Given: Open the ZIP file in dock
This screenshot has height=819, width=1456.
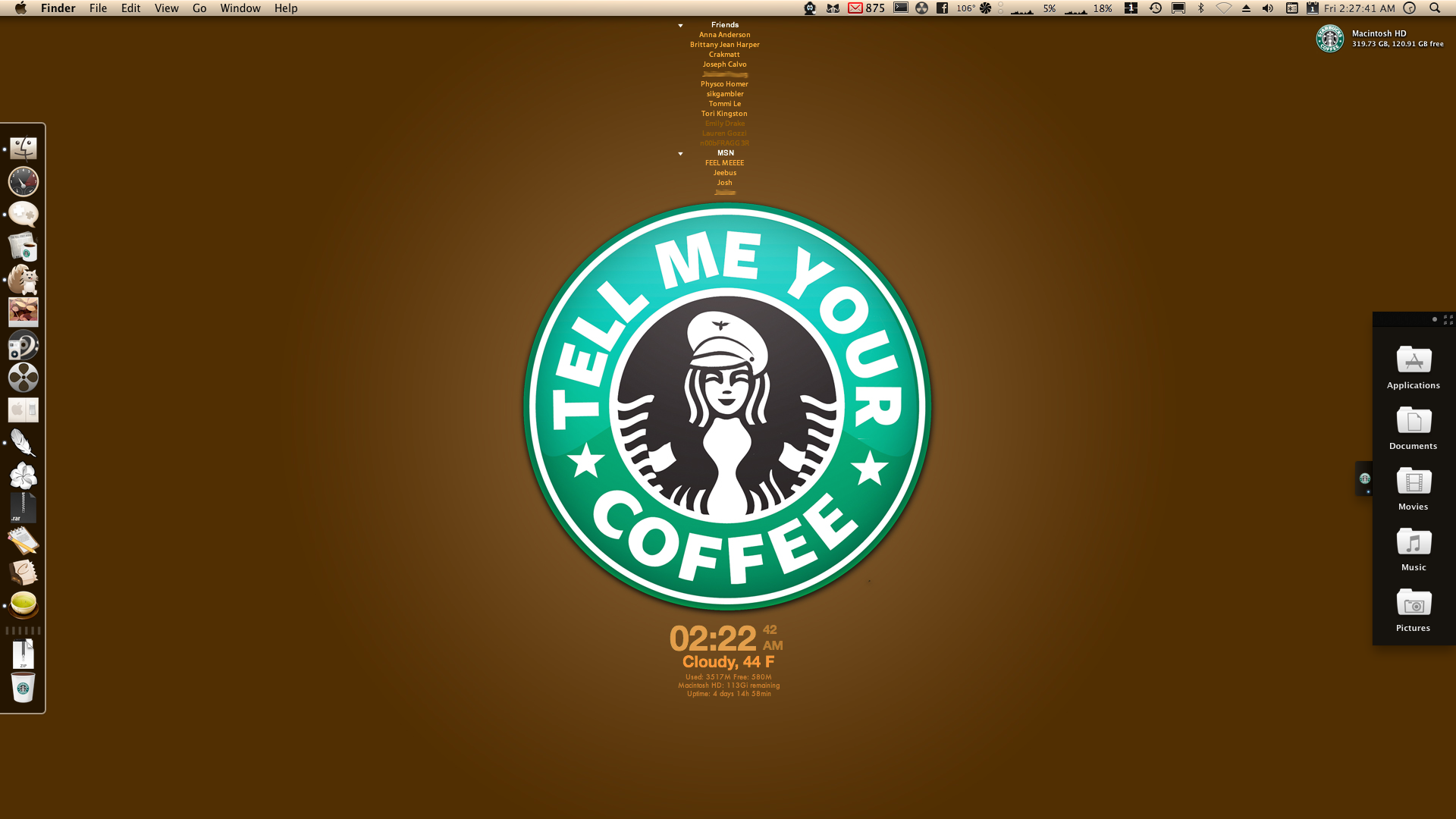Looking at the screenshot, I should pyautogui.click(x=23, y=654).
